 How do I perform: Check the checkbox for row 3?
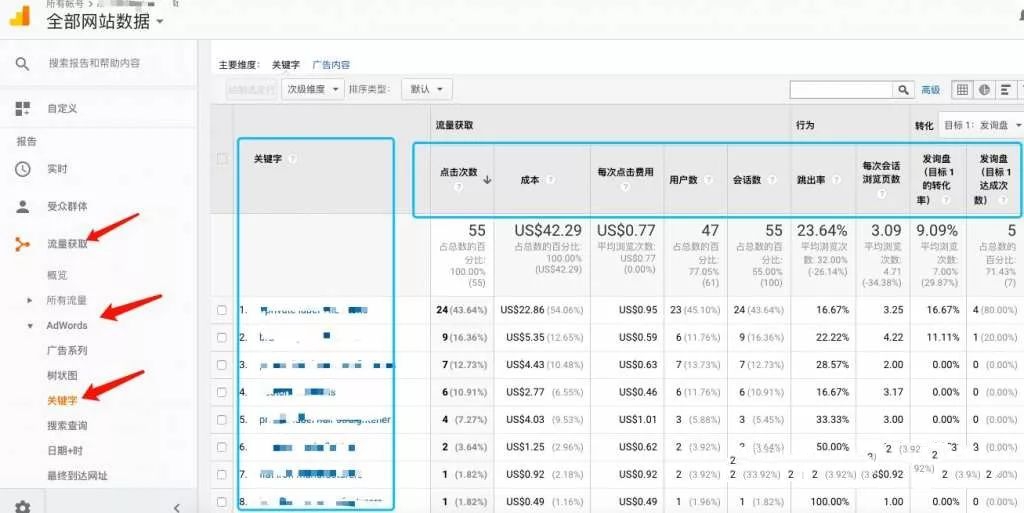coord(222,365)
